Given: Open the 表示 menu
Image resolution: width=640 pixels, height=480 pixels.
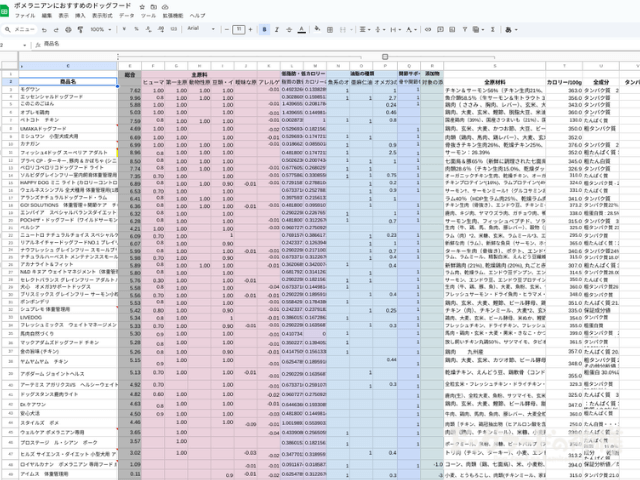Looking at the screenshot, I should [x=63, y=16].
